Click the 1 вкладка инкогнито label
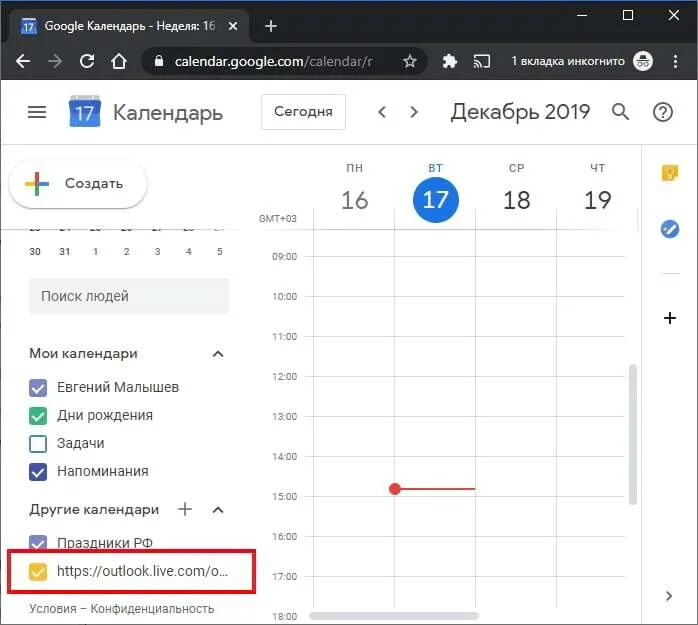 click(568, 61)
